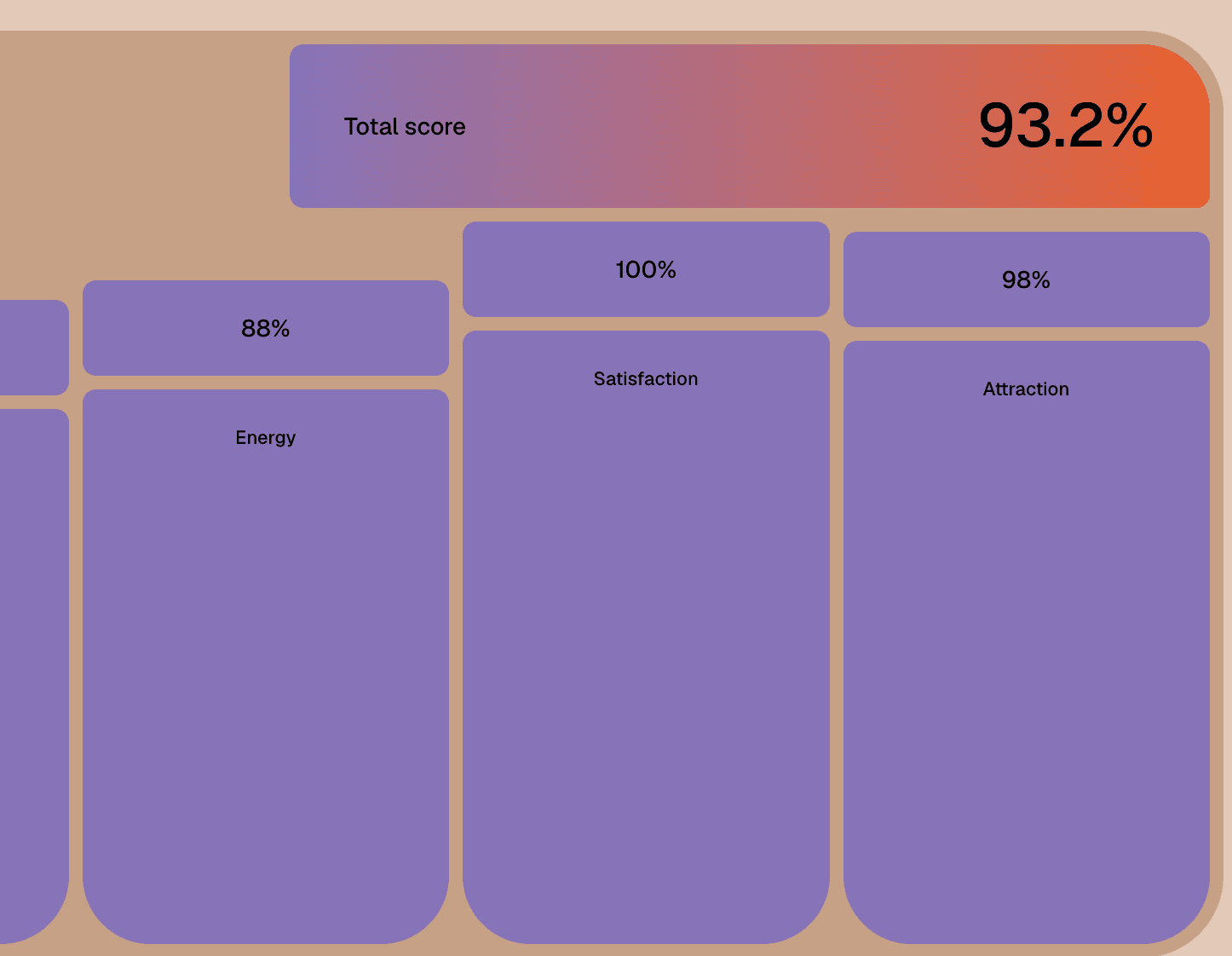Select the 100% score card
This screenshot has height=956, width=1232.
tap(646, 269)
